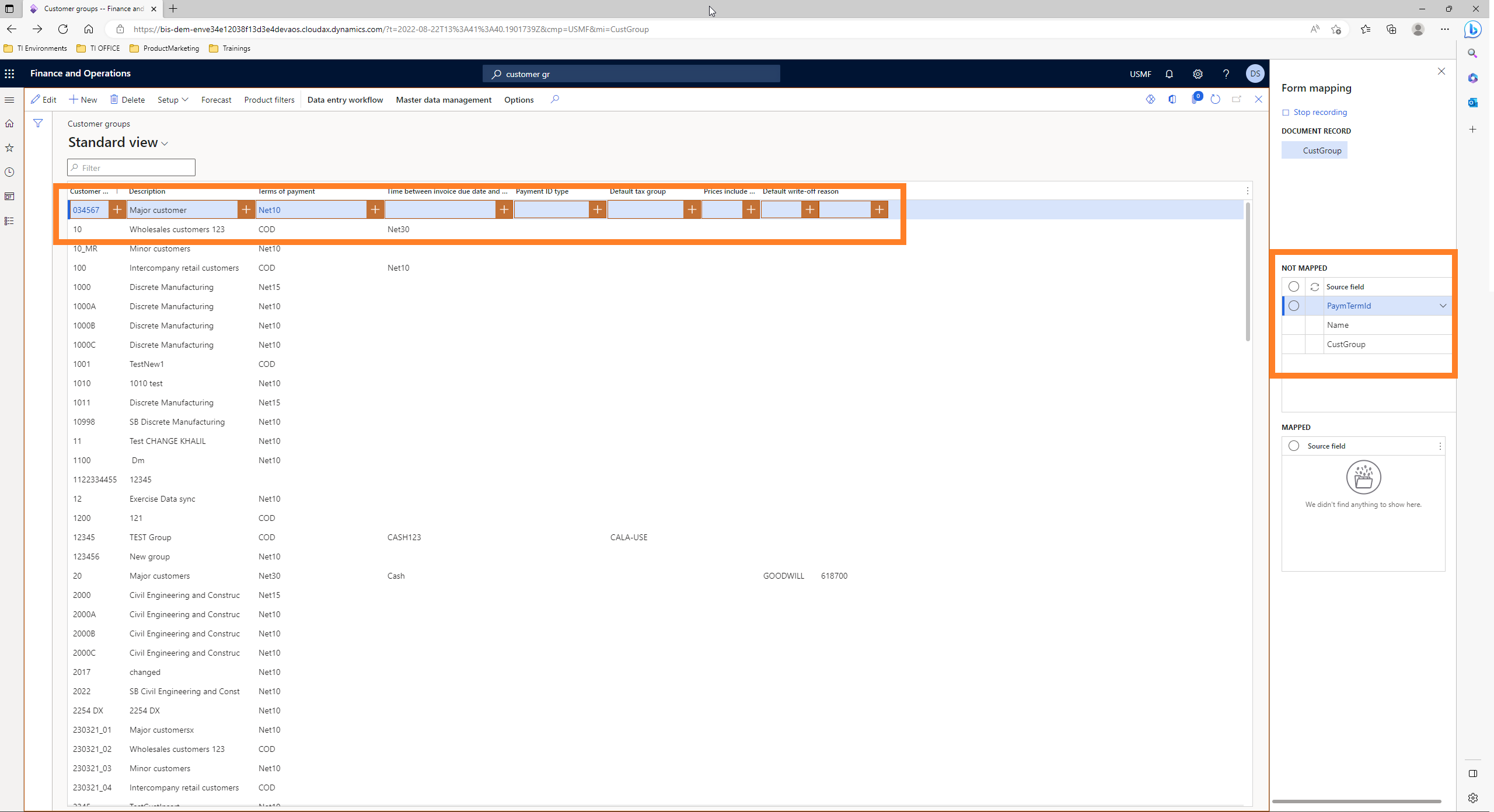
Task: Open the Options menu
Action: coord(518,100)
